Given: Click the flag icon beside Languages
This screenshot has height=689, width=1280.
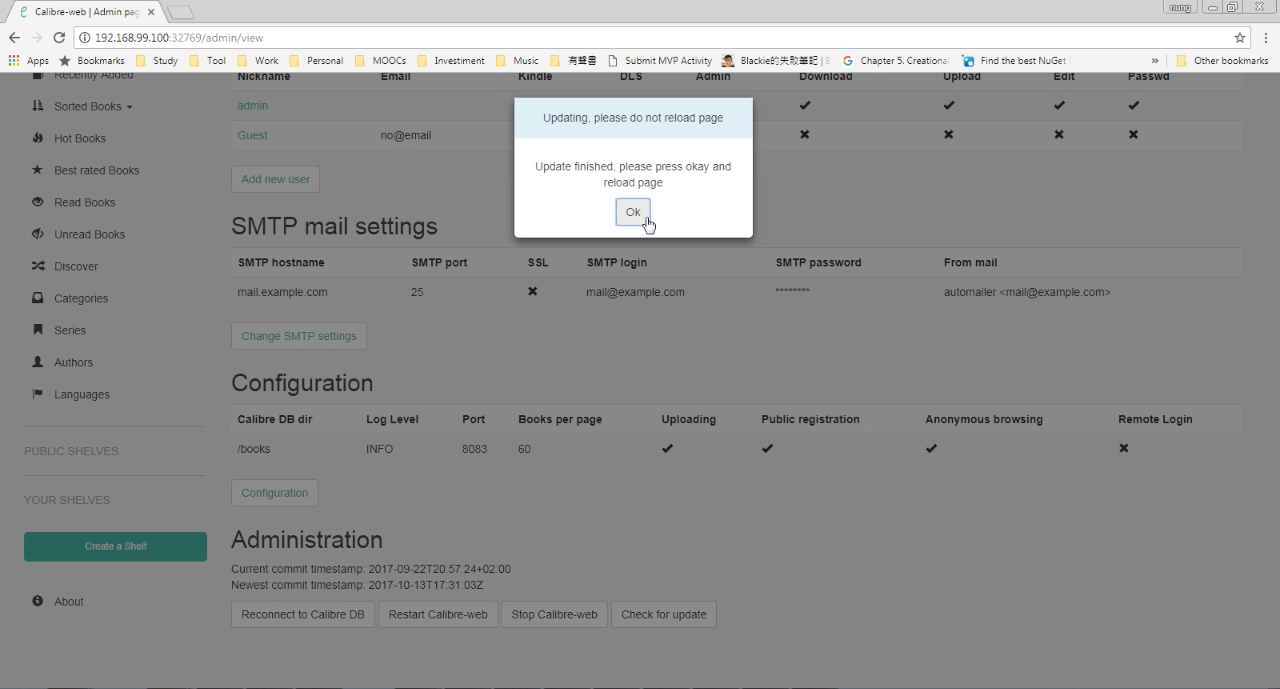Looking at the screenshot, I should (x=38, y=393).
